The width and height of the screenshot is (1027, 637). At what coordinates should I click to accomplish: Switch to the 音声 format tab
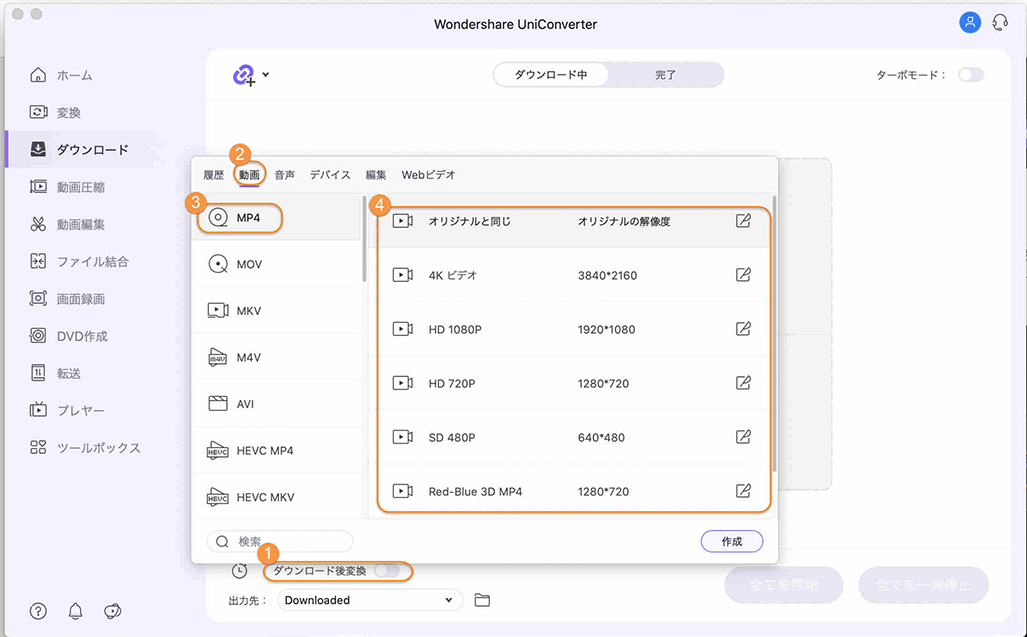(284, 175)
